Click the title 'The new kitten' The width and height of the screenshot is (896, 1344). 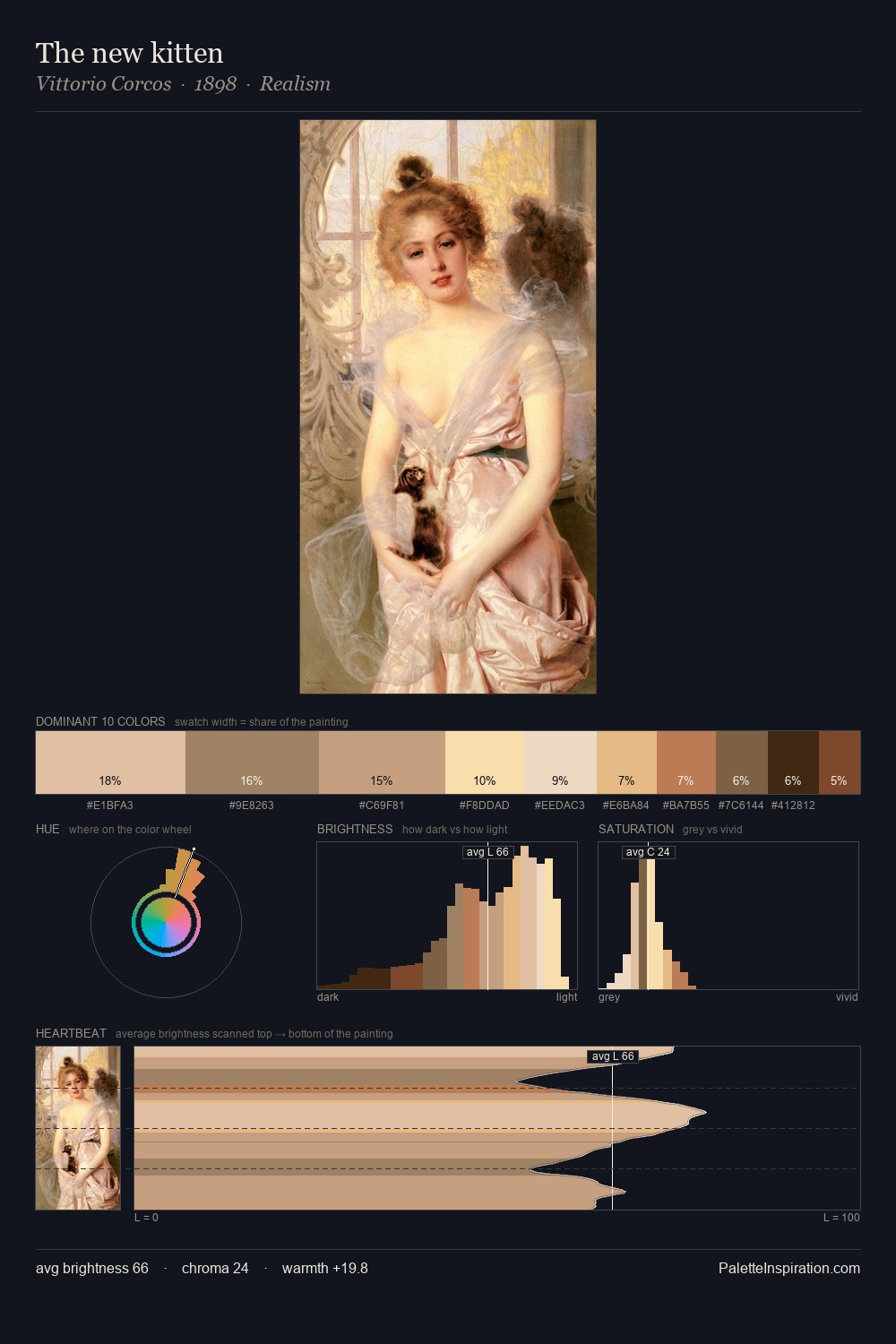(130, 53)
